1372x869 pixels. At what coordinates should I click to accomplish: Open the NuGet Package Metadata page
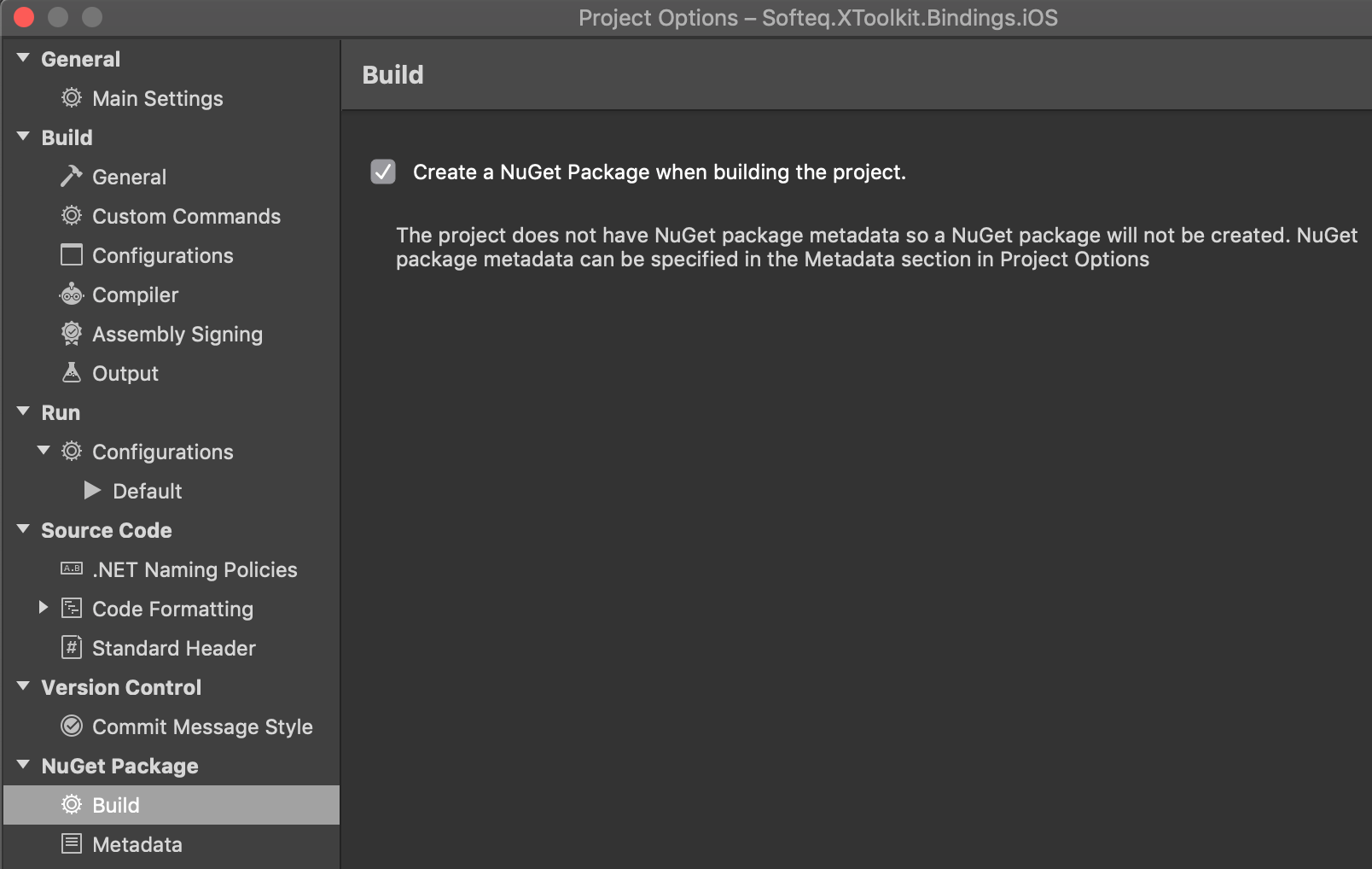coord(137,844)
